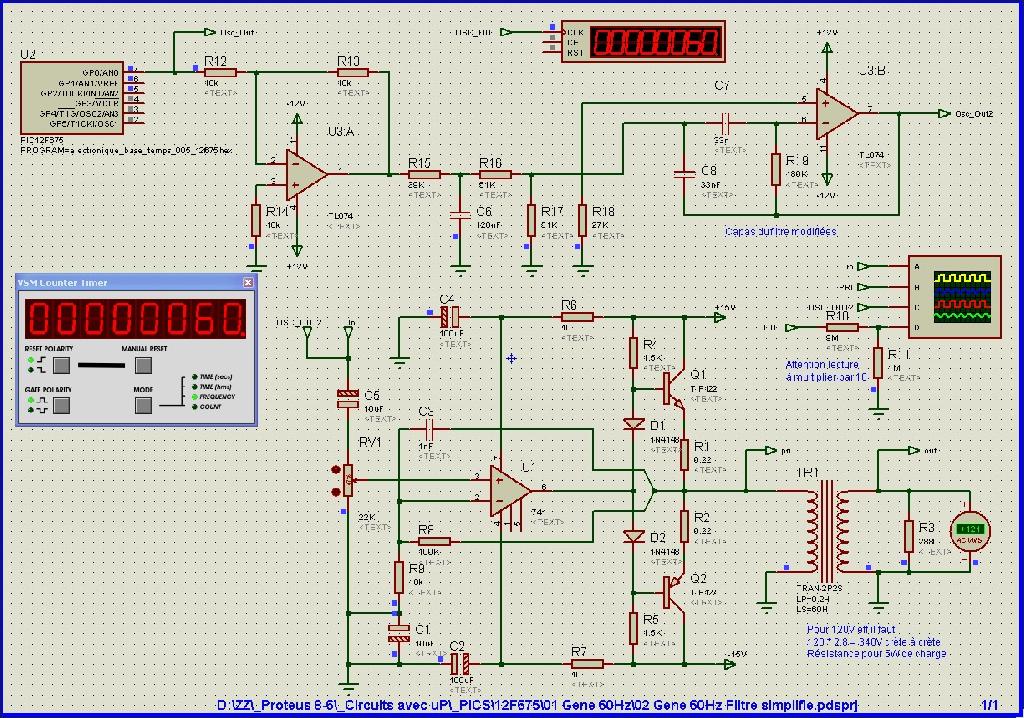
Task: Click the TIME (secs) mode indicator label
Action: coord(216,377)
